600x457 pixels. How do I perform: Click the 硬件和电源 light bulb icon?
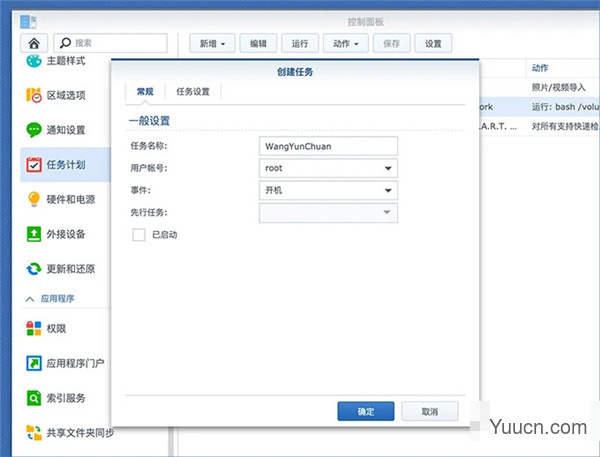[x=34, y=199]
